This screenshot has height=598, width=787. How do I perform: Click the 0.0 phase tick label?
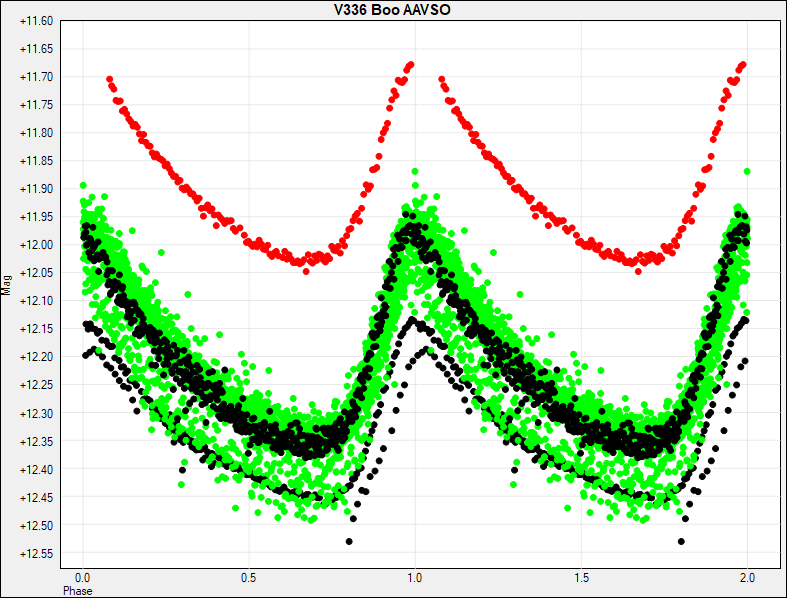click(82, 577)
